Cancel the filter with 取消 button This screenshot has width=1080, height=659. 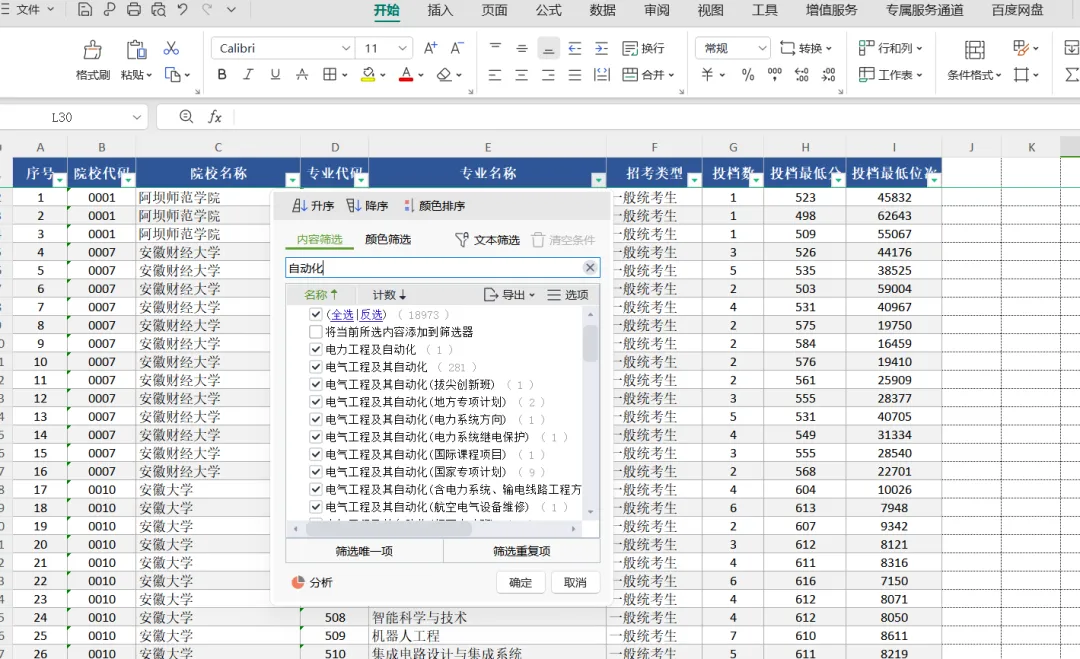575,583
